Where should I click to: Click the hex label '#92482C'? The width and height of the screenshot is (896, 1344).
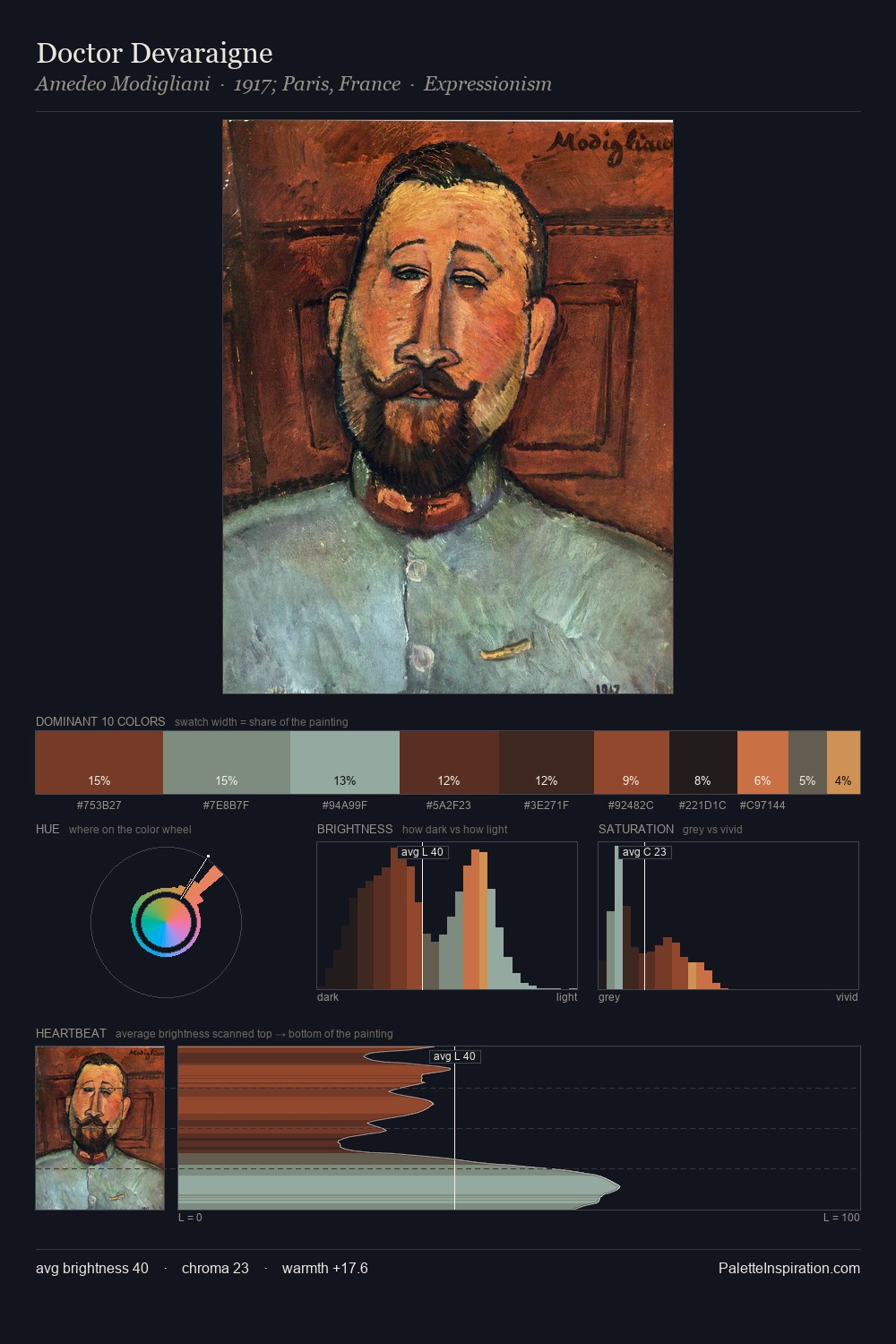click(x=631, y=806)
